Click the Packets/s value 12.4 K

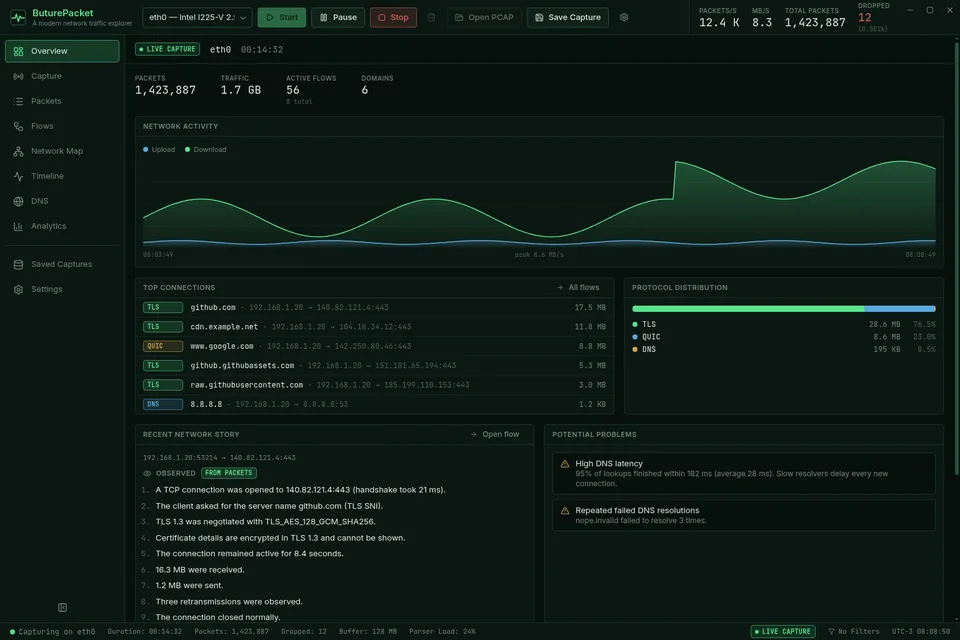(719, 23)
